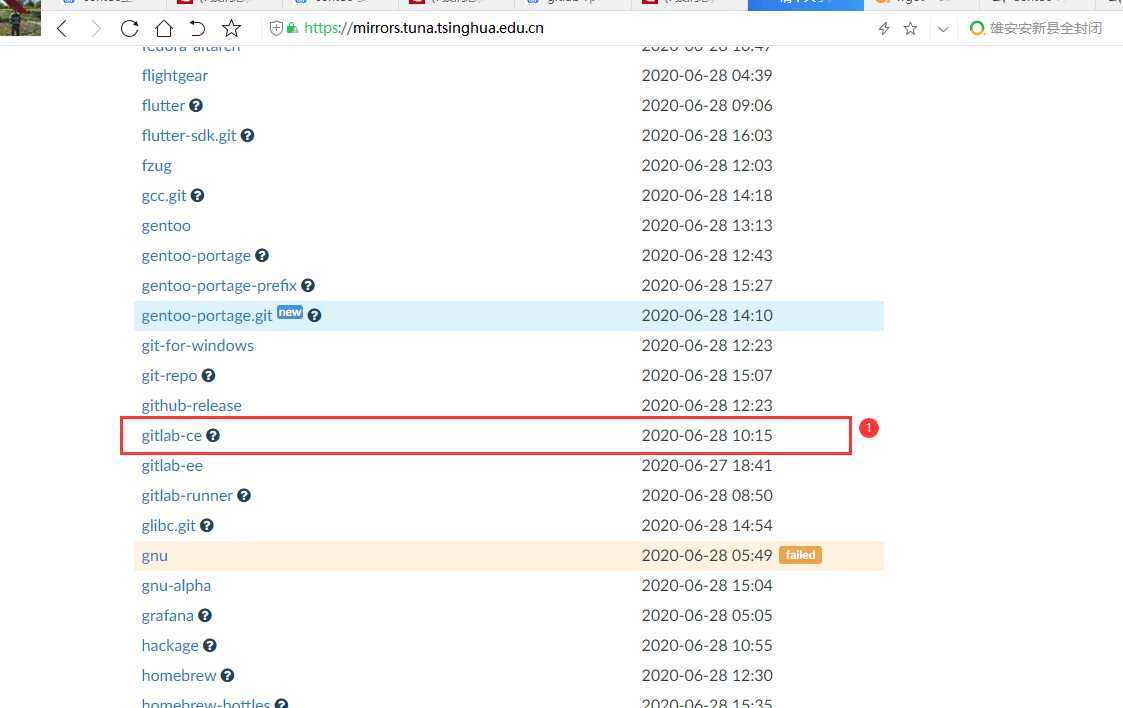Open help icon beside git-repo
1123x708 pixels.
point(208,376)
